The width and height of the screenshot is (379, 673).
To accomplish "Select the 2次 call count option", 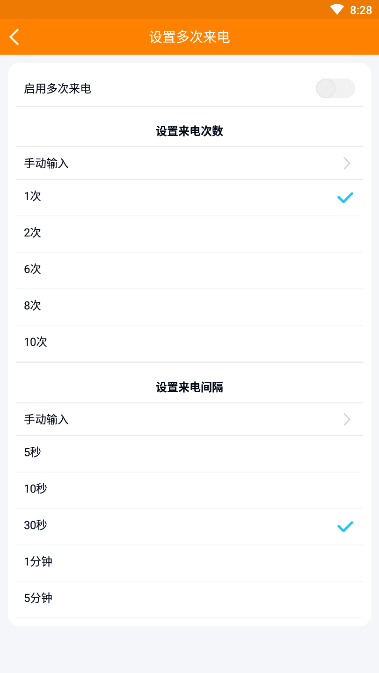I will pos(189,233).
